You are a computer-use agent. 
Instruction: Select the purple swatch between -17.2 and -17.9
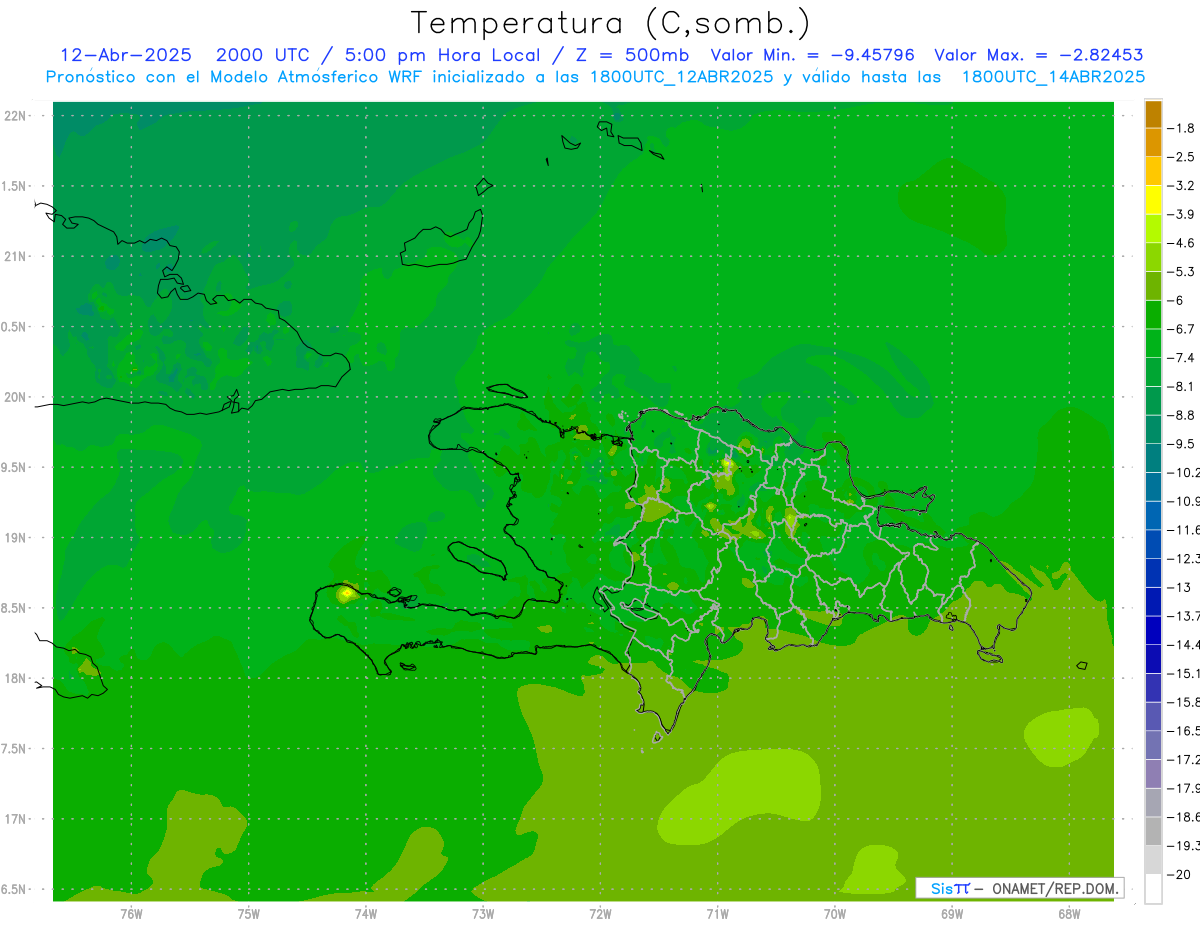(1153, 774)
